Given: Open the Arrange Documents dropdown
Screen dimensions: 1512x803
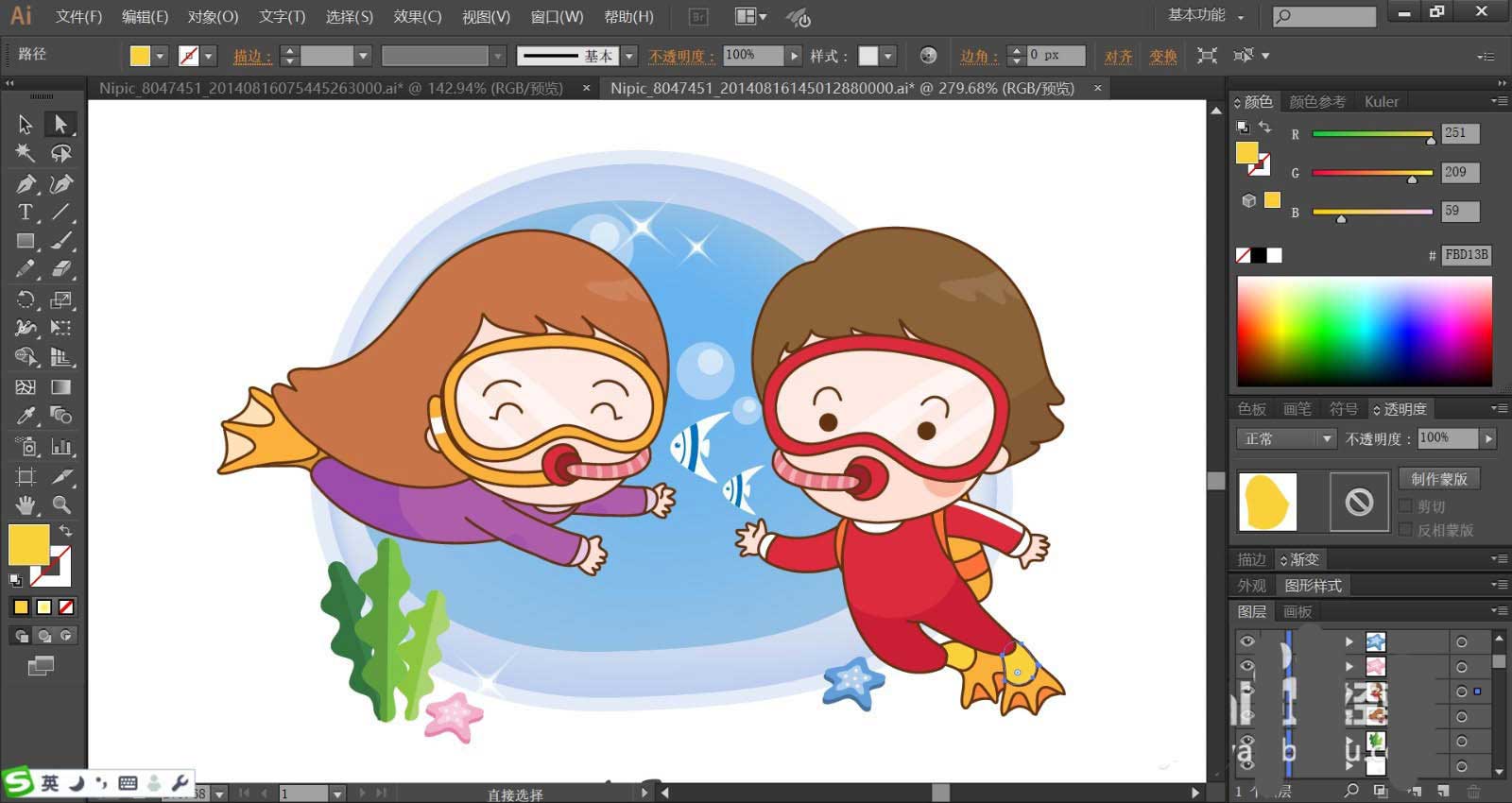Looking at the screenshot, I should click(751, 16).
